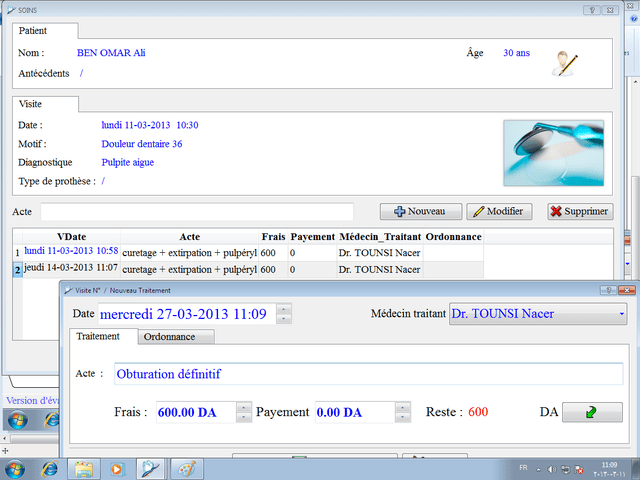The image size is (640, 480).
Task: Click the Modifier button with pencil
Action: pyautogui.click(x=499, y=211)
